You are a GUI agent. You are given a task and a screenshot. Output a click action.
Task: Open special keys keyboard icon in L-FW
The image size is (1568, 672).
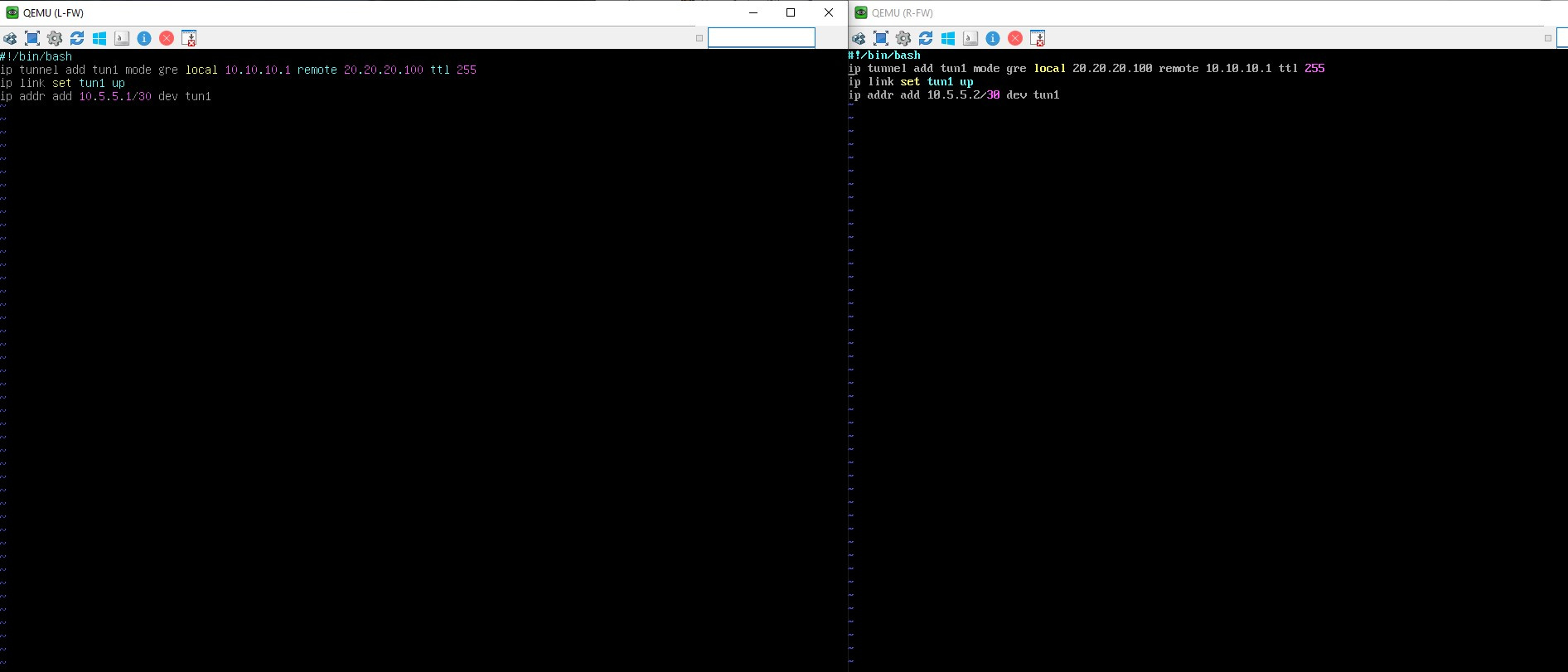pos(122,38)
